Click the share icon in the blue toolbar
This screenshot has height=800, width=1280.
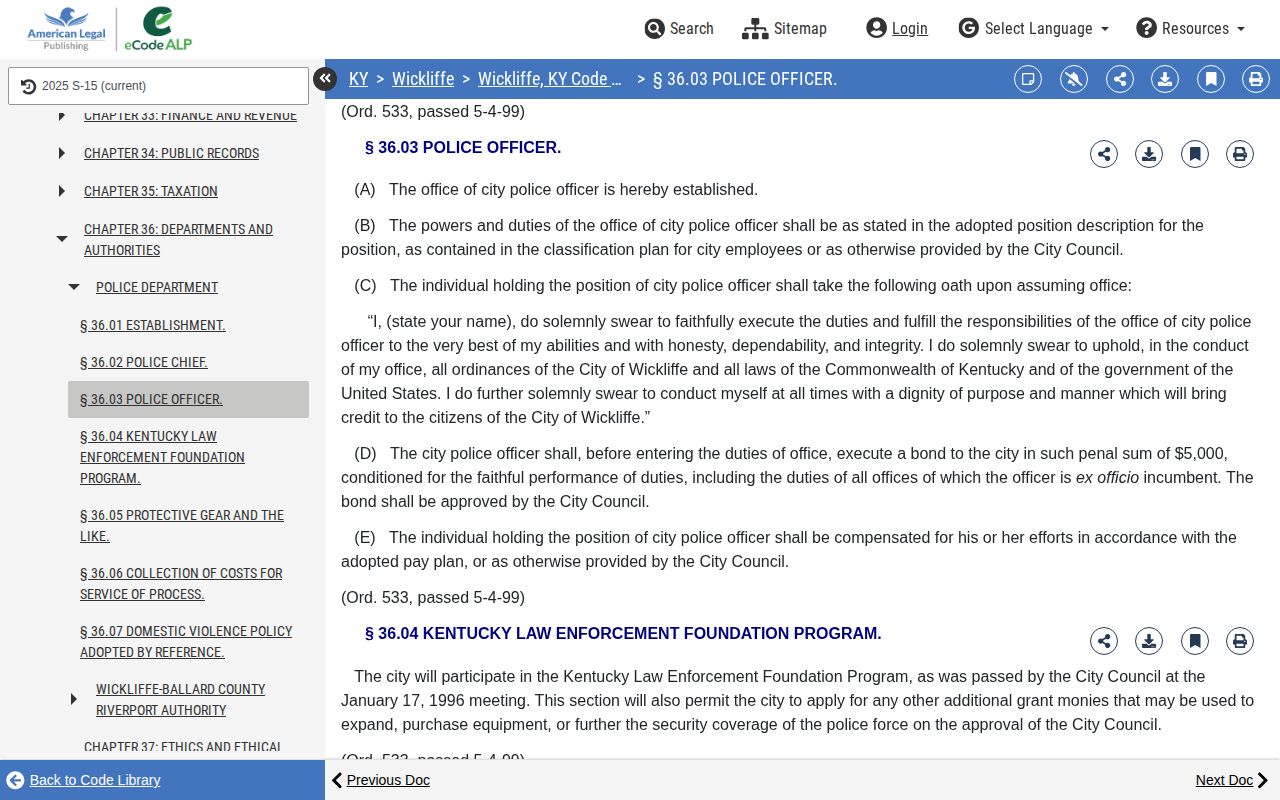[x=1120, y=79]
